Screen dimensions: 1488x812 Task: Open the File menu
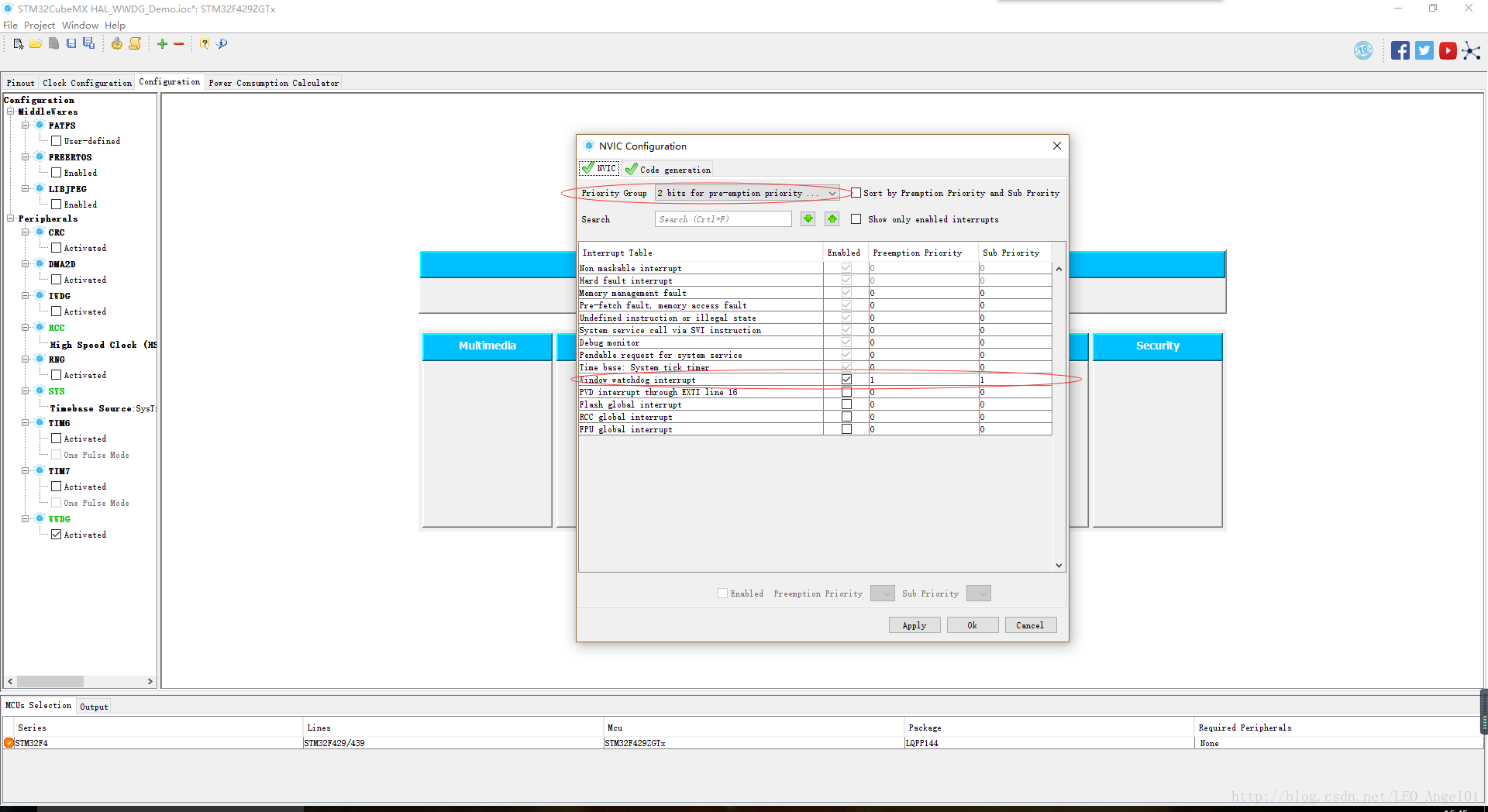(10, 26)
